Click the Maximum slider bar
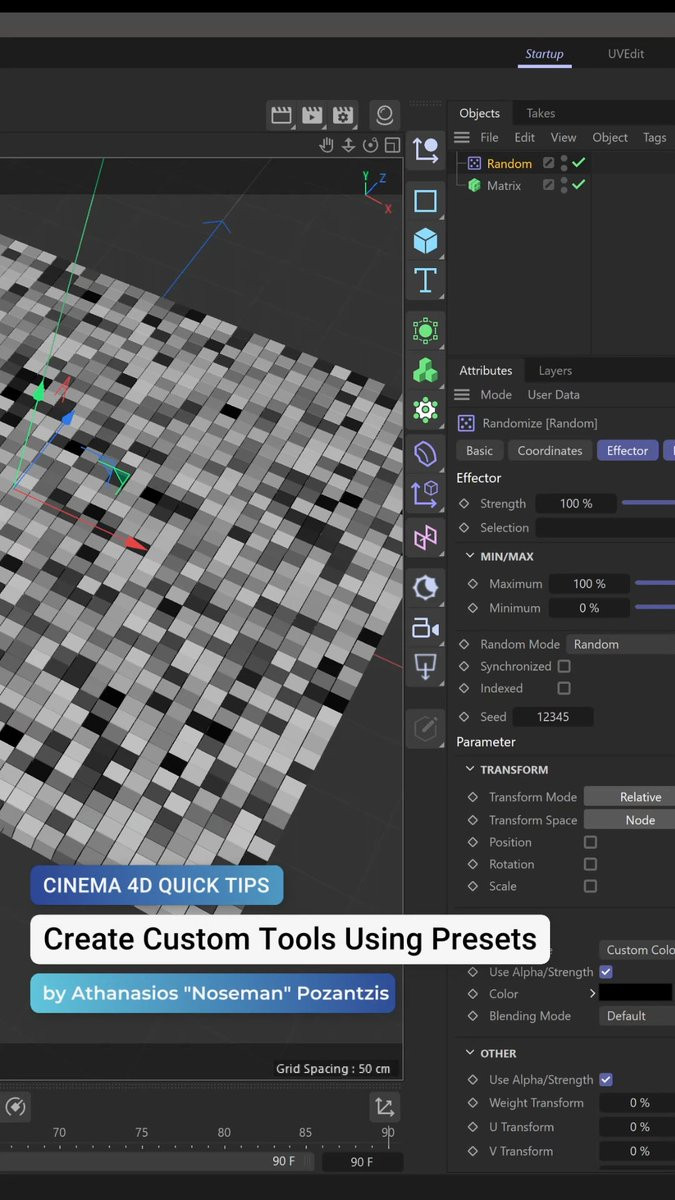This screenshot has width=675, height=1200. pyautogui.click(x=654, y=583)
